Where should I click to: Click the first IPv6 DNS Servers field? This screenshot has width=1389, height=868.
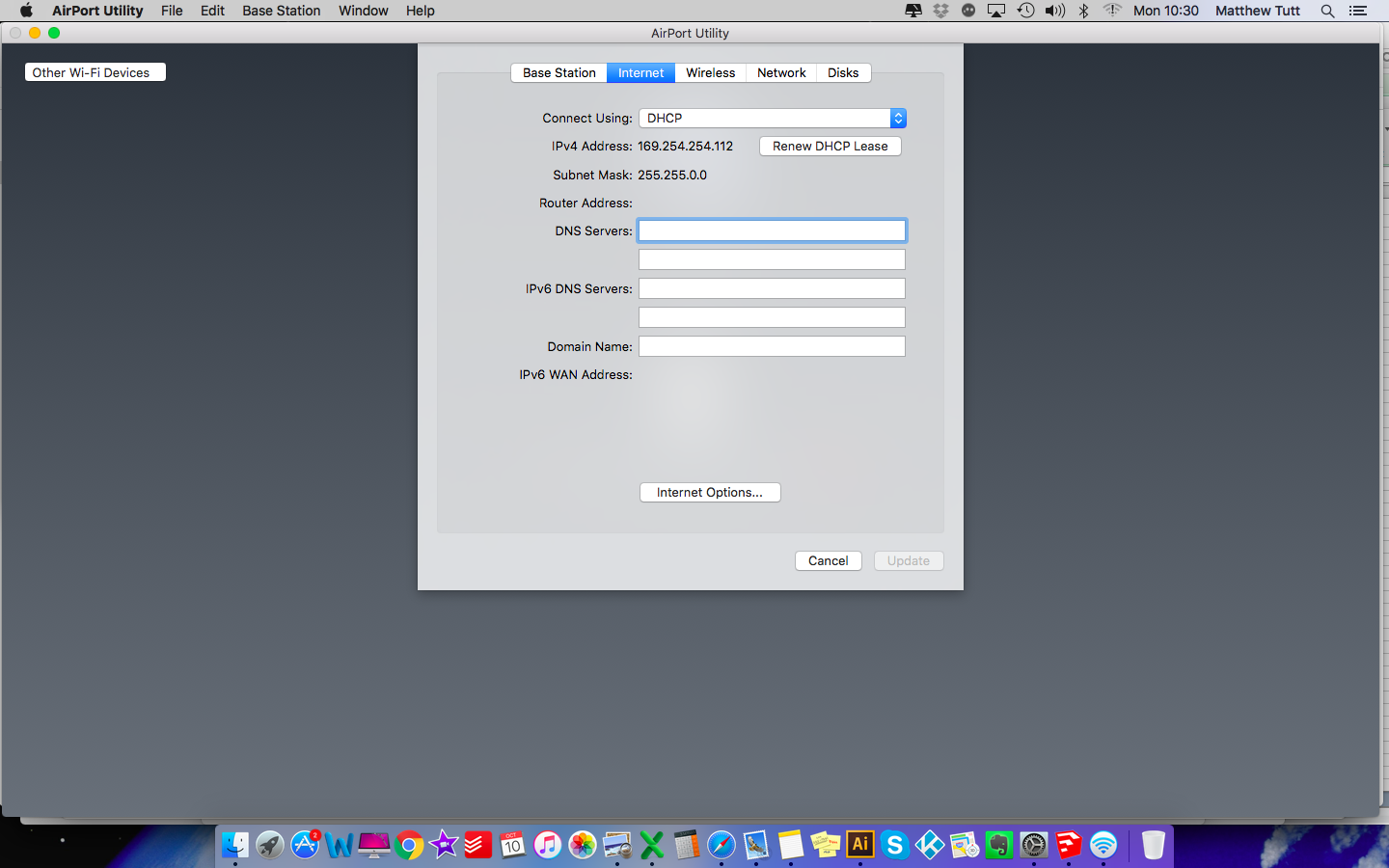pyautogui.click(x=773, y=289)
